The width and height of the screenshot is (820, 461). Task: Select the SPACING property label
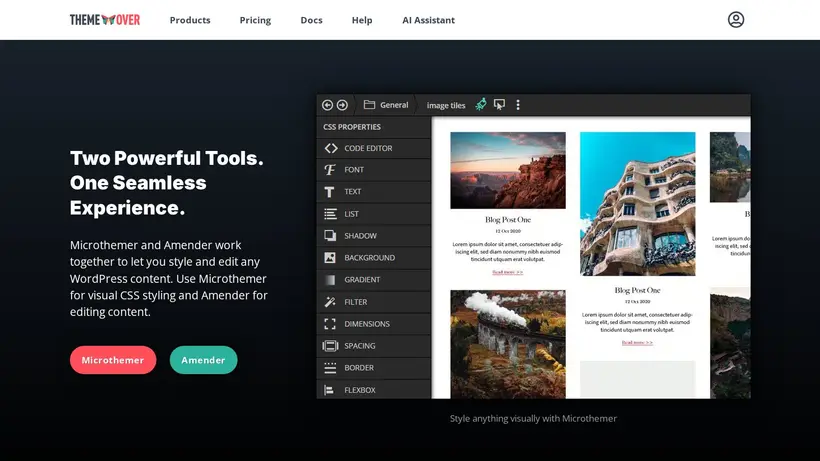360,346
